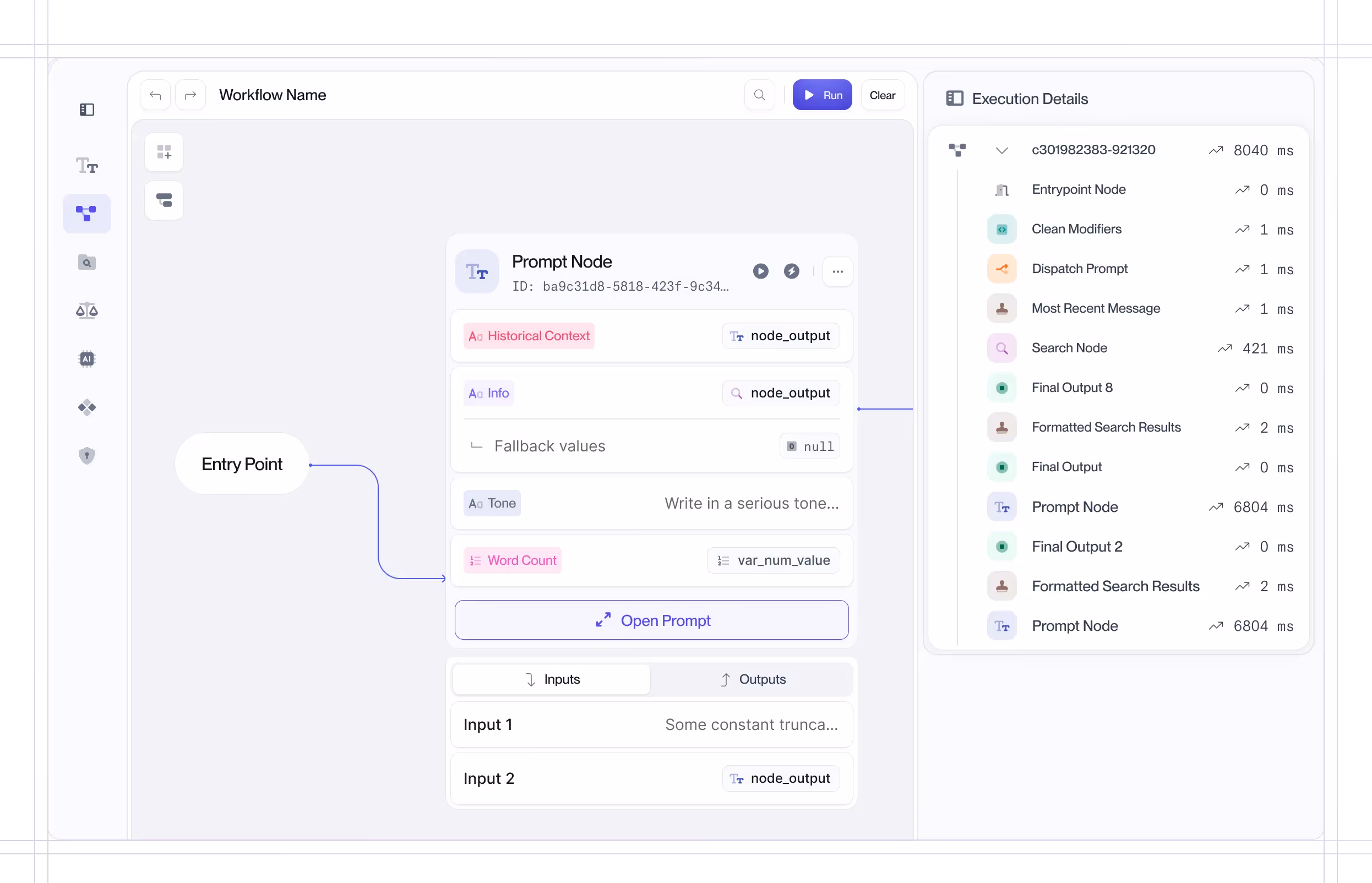Click the add node grid-plus icon
The width and height of the screenshot is (1372, 883).
click(164, 152)
